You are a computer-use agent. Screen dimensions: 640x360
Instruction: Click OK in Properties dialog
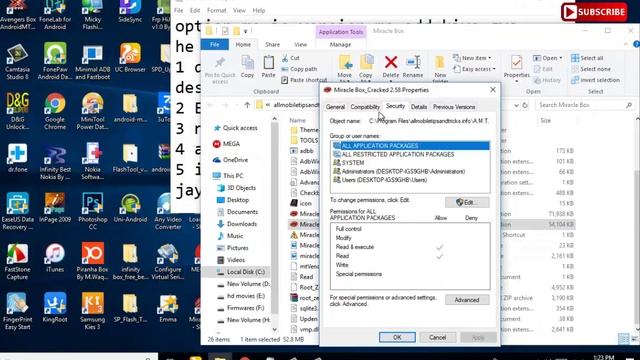(x=397, y=337)
